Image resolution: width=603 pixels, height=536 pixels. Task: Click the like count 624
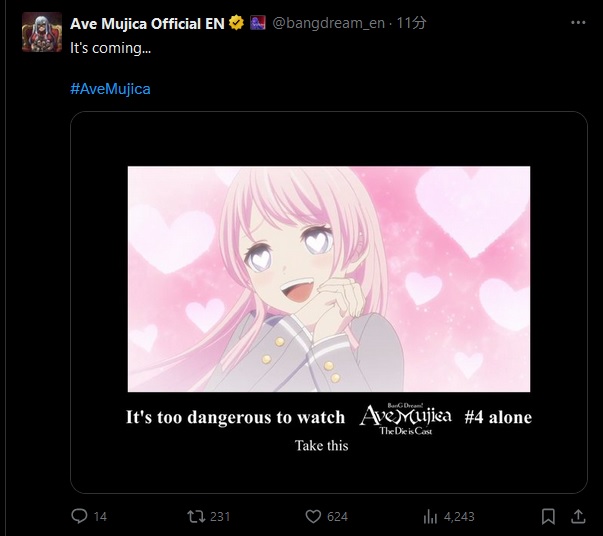click(337, 516)
